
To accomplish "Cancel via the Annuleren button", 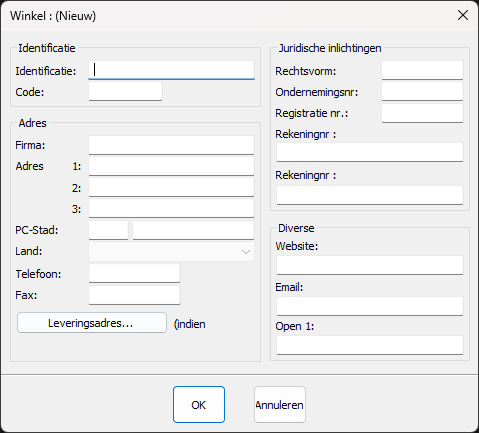I will pyautogui.click(x=280, y=405).
